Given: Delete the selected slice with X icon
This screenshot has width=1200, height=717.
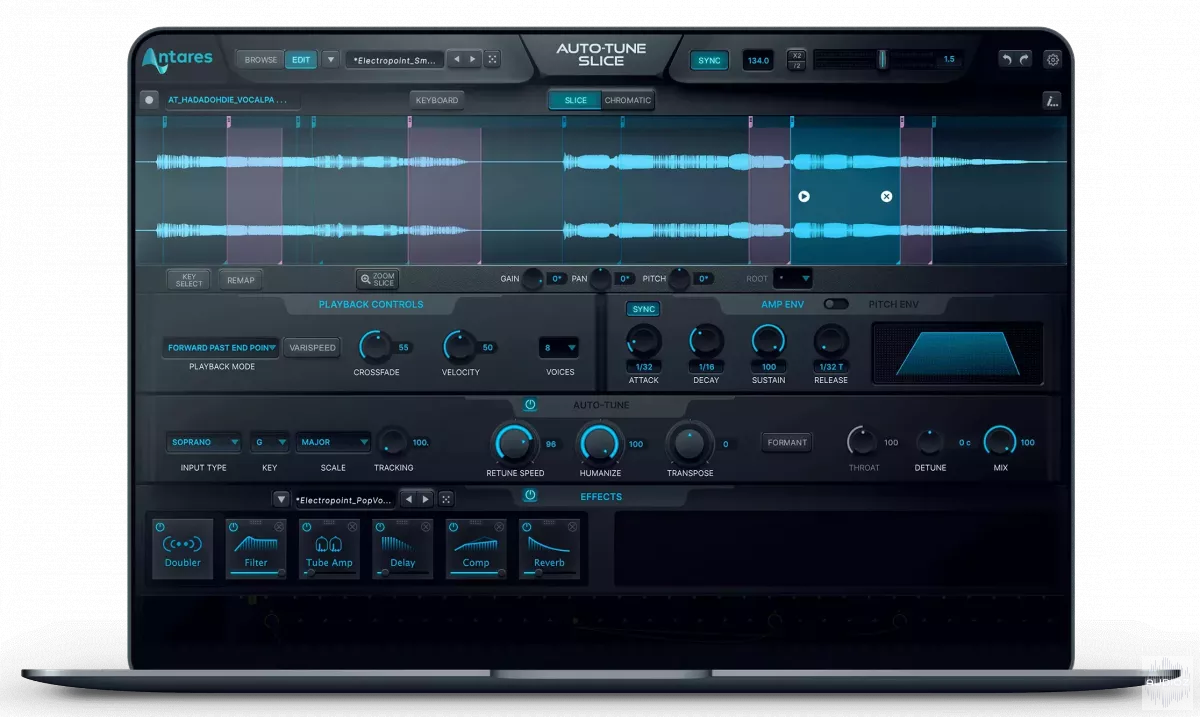Looking at the screenshot, I should (886, 196).
